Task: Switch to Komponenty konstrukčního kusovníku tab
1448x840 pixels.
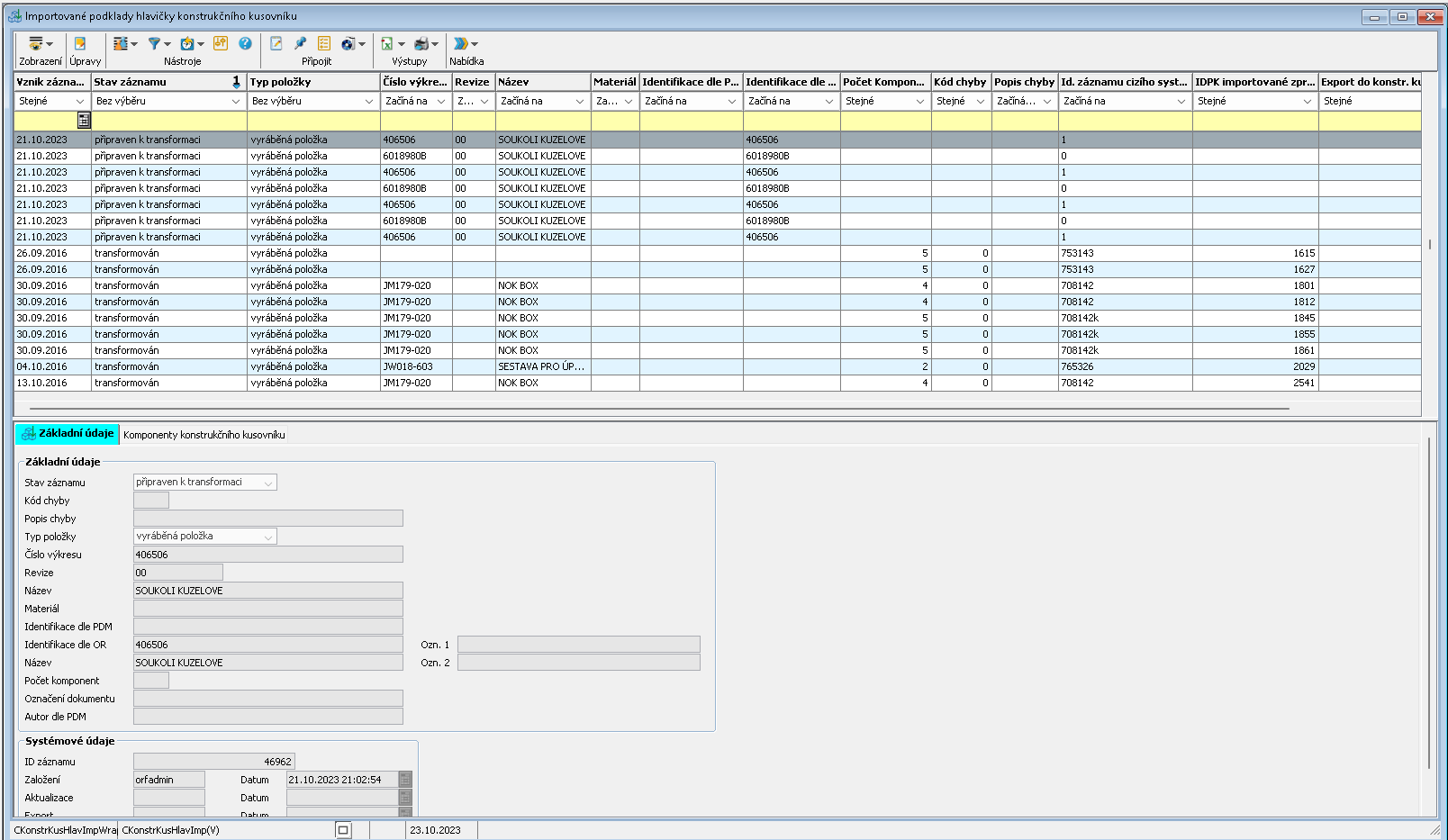Action: tap(204, 435)
